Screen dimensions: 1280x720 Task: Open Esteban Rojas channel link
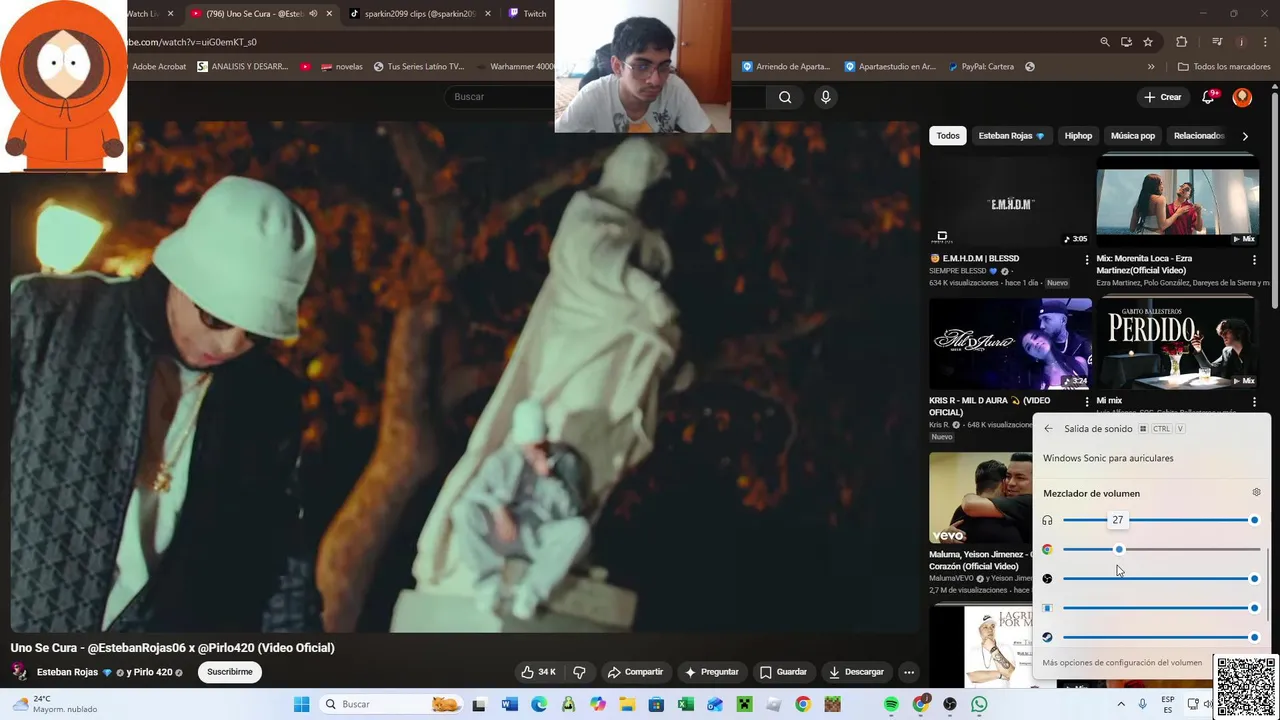(67, 672)
